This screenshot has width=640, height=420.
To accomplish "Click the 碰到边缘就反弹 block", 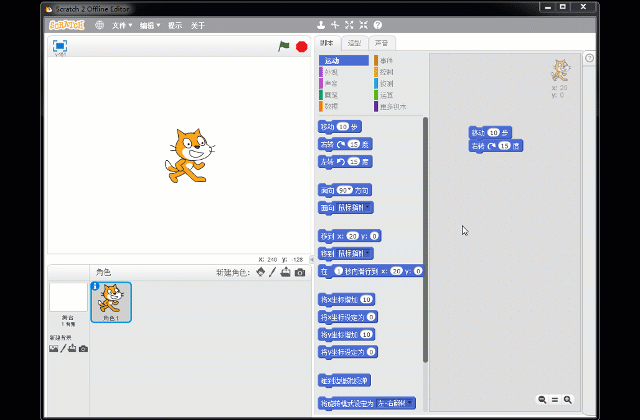I will point(344,380).
